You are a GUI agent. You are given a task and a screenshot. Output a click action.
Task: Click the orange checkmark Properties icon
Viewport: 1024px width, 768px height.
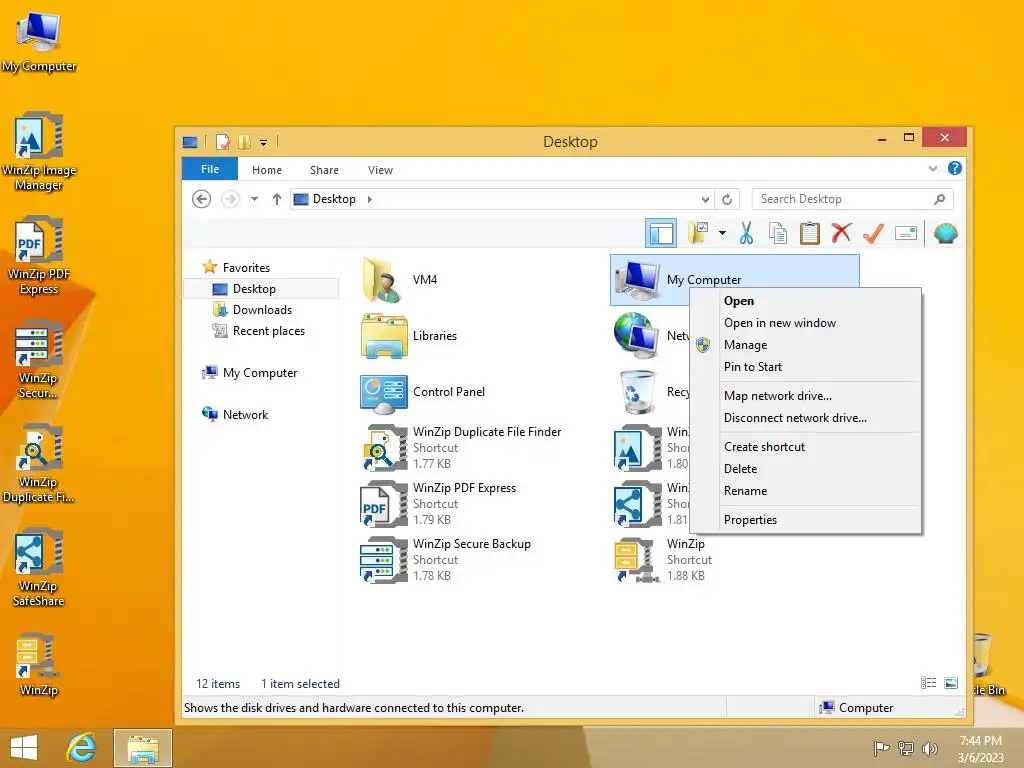873,233
